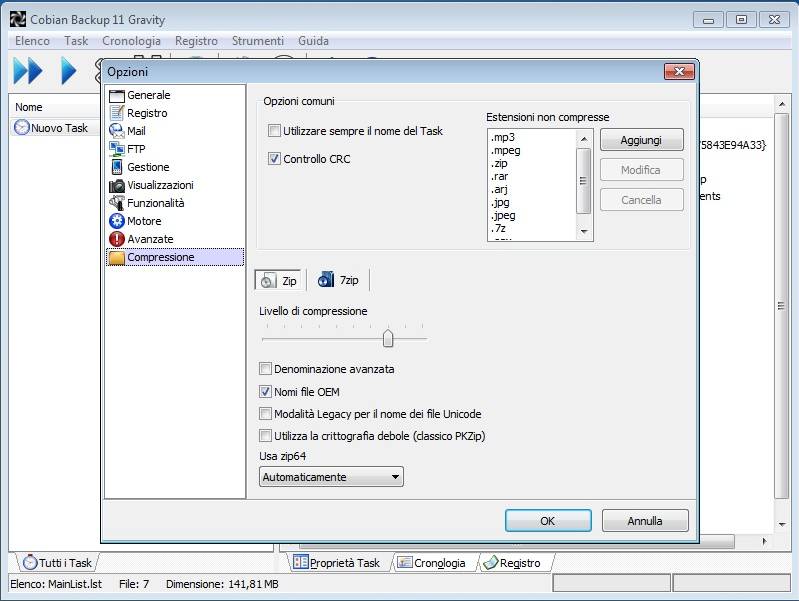Select the Avanzate options category
Screen dimensions: 799x601
150,239
